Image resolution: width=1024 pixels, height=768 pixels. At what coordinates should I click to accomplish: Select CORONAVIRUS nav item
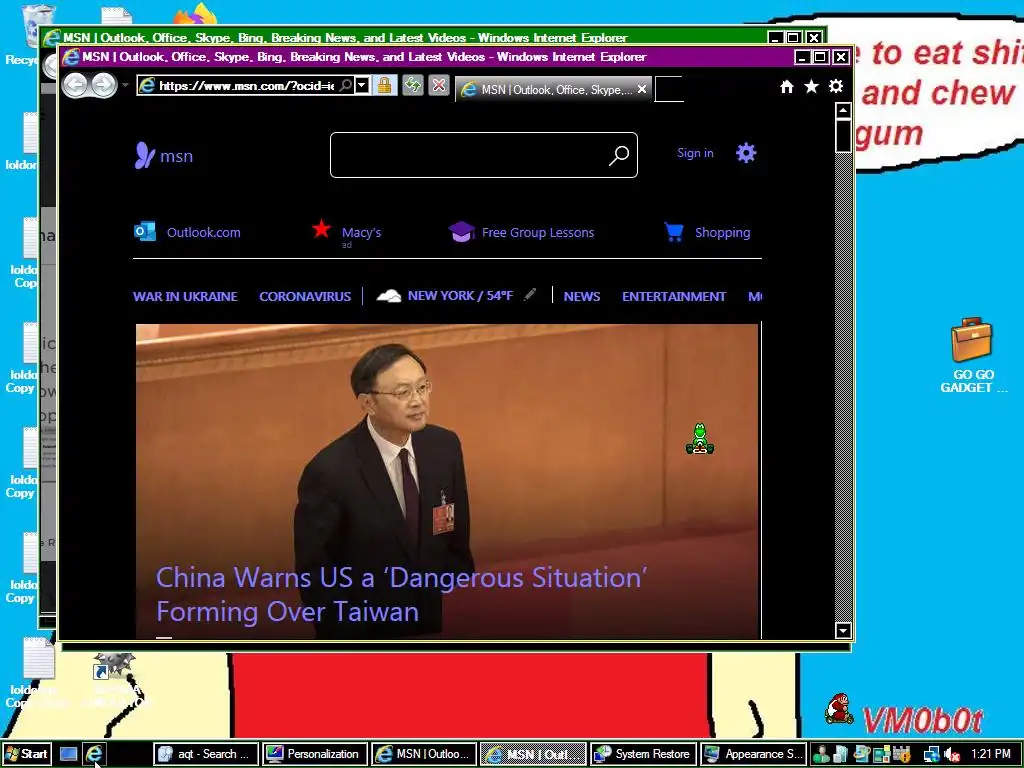[305, 296]
